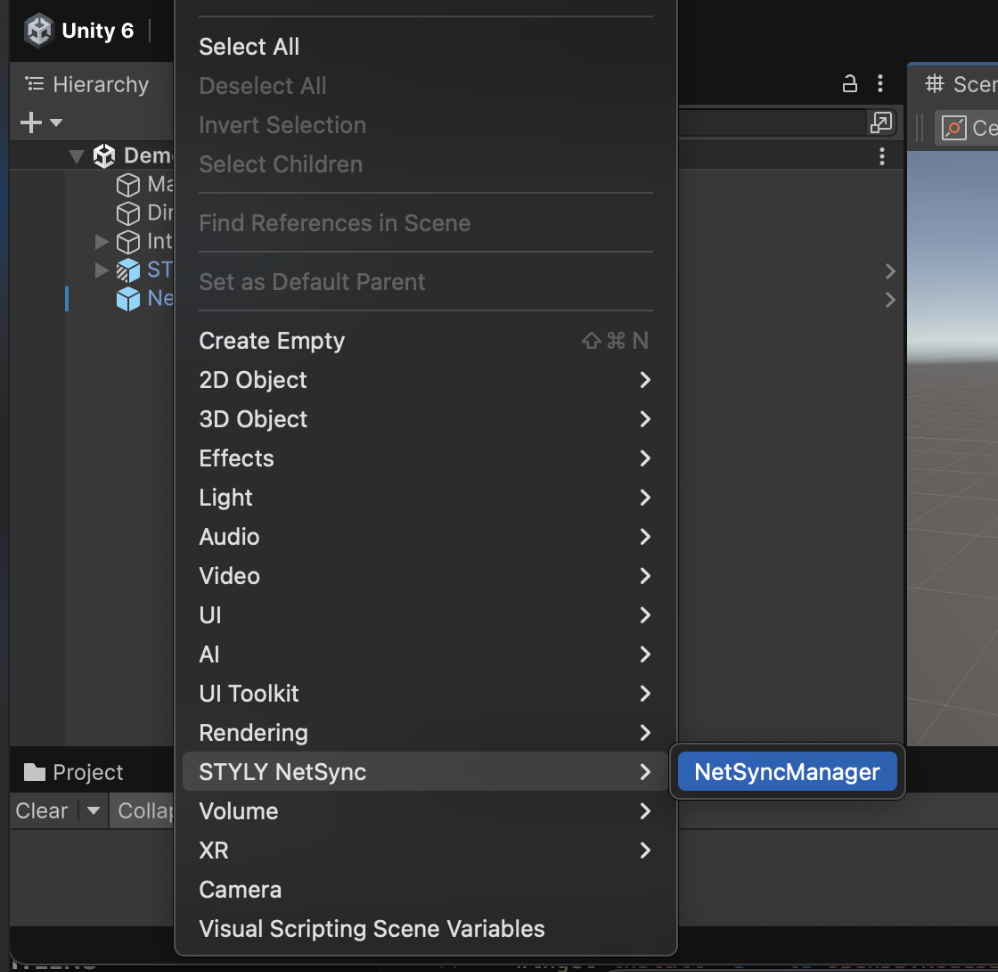Open the UI submenu
The image size is (998, 972).
425,615
